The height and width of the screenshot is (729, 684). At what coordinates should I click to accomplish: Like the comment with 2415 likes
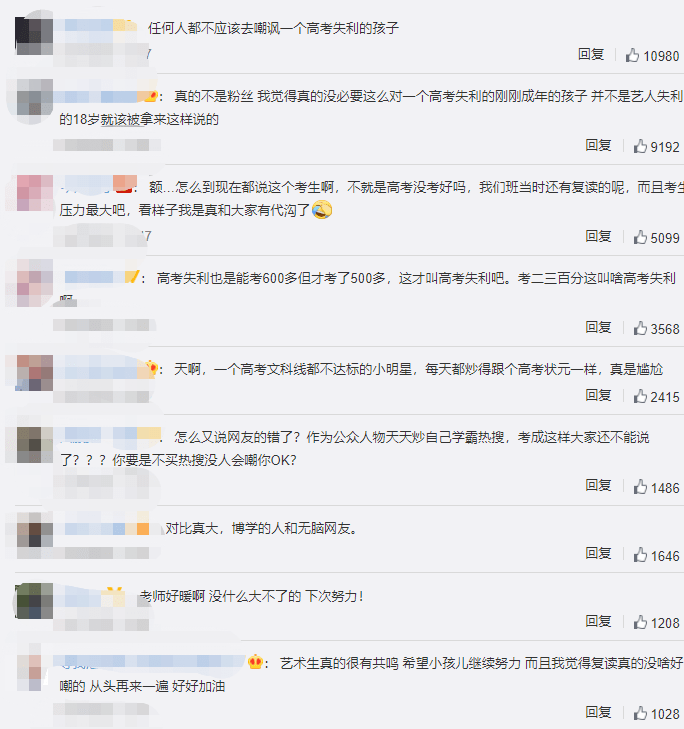[x=640, y=397]
